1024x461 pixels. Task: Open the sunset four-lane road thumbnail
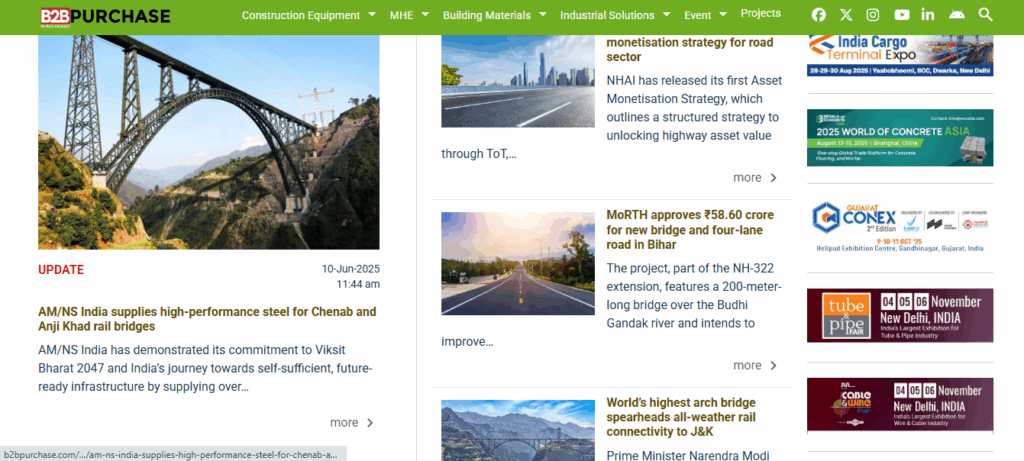pos(518,263)
